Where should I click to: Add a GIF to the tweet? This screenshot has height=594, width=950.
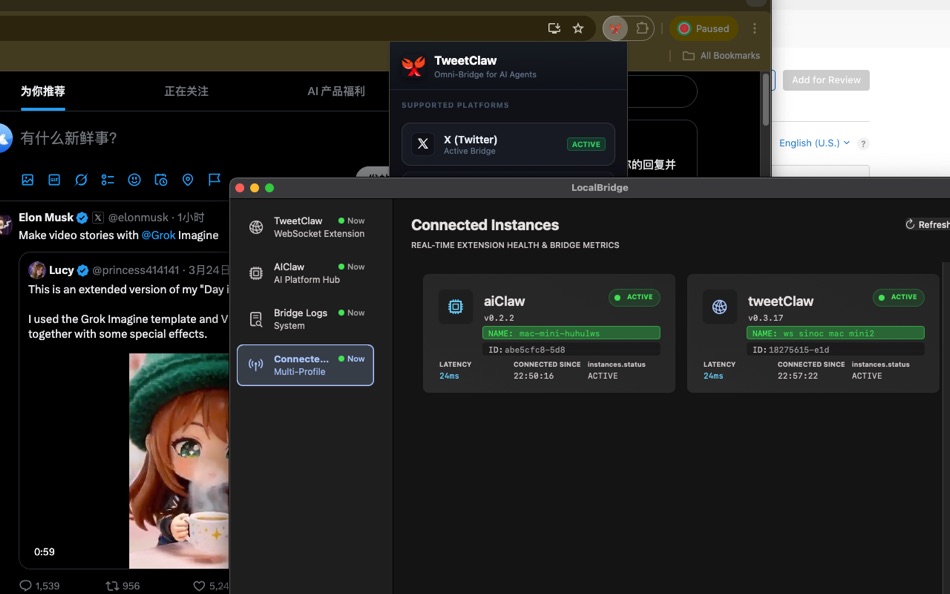pyautogui.click(x=54, y=179)
